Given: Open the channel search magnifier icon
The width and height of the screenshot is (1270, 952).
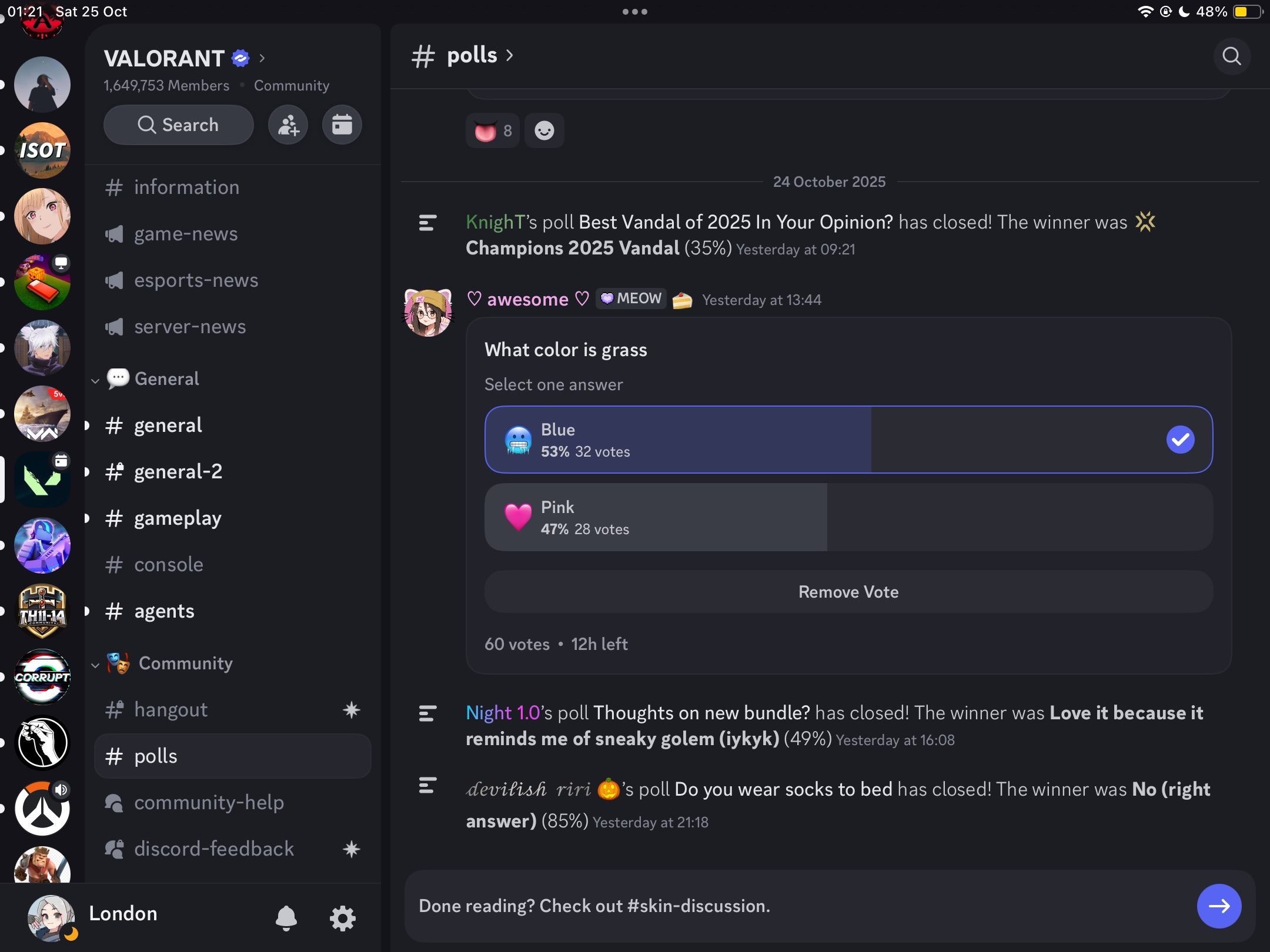Looking at the screenshot, I should (x=1231, y=56).
